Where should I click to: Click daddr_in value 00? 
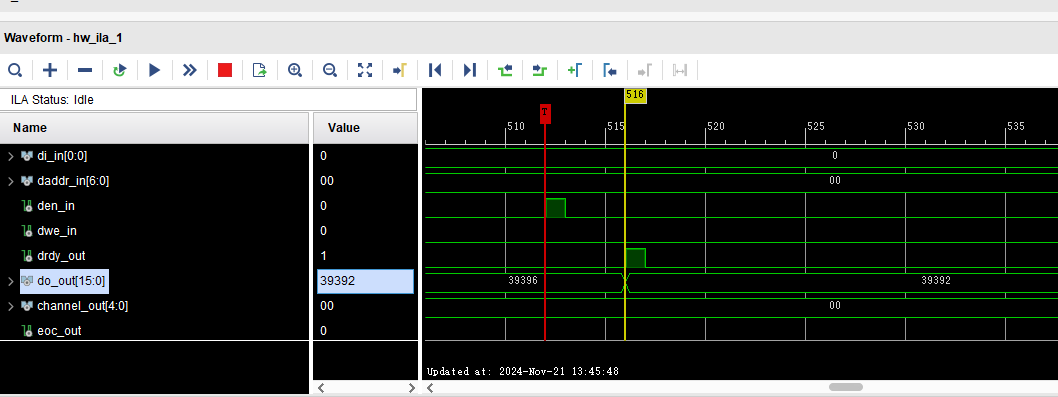point(327,181)
